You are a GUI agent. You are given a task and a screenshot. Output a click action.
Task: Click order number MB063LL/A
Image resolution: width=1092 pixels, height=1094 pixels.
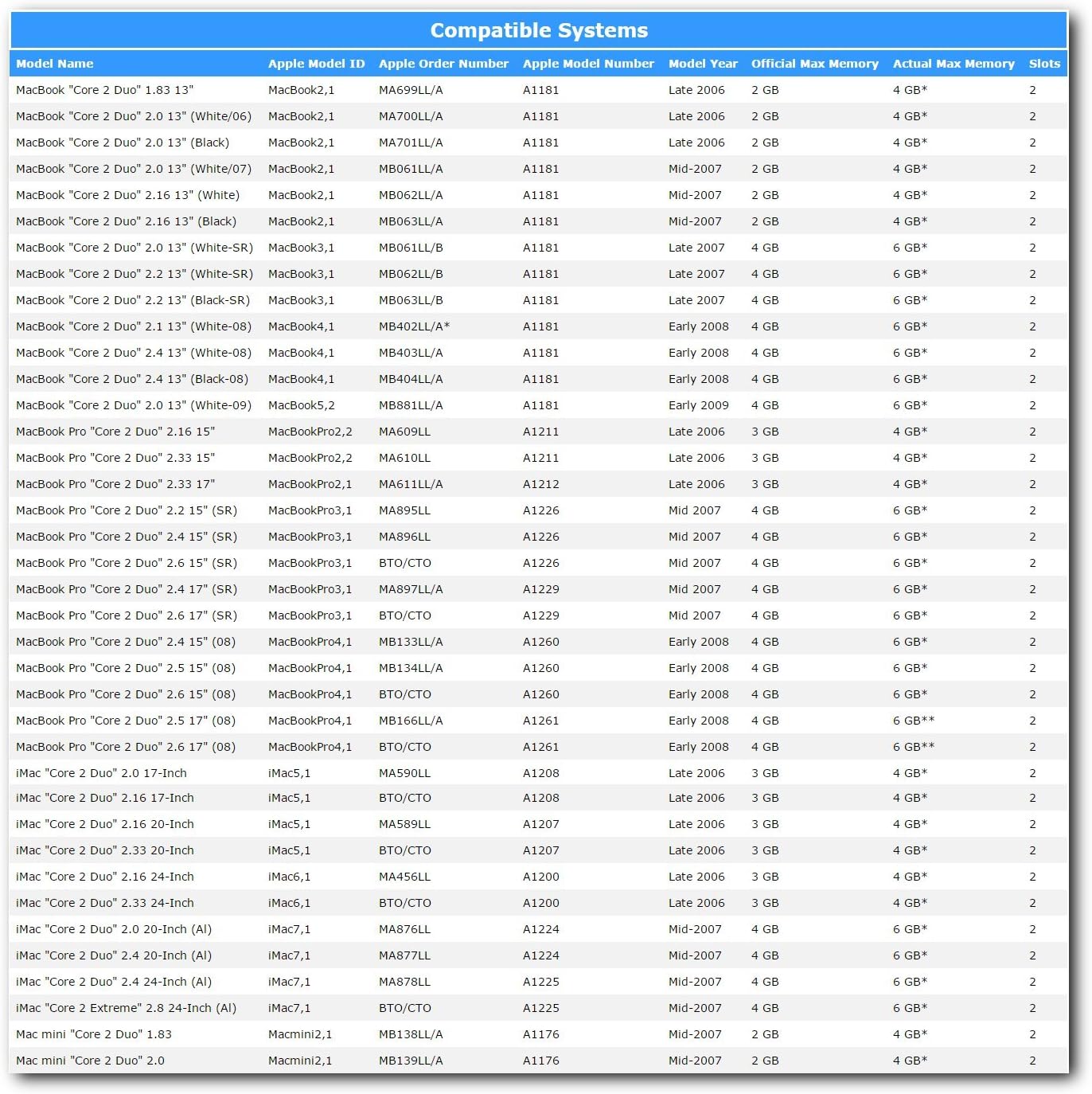[x=411, y=221]
